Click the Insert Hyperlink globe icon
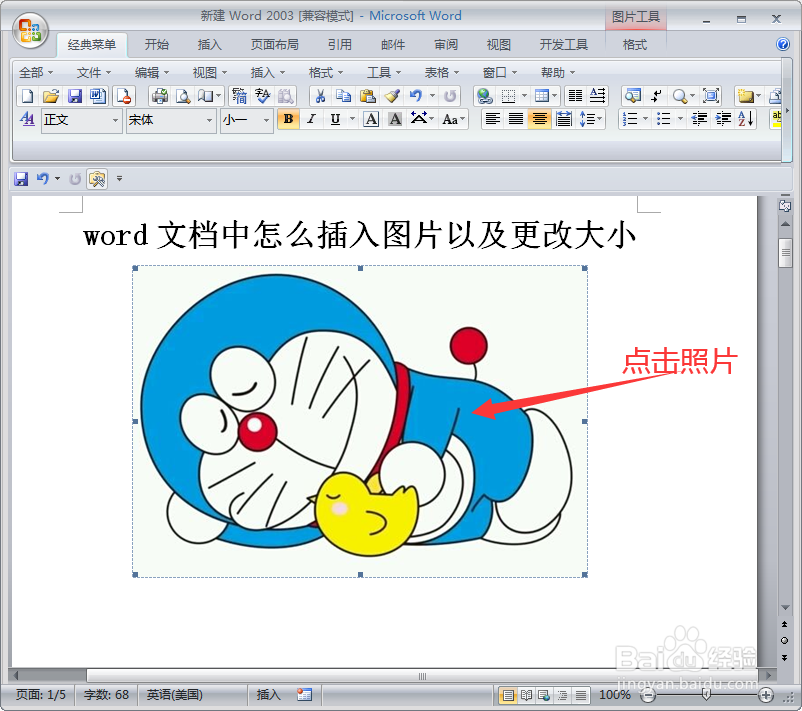This screenshot has width=802, height=711. click(x=484, y=96)
